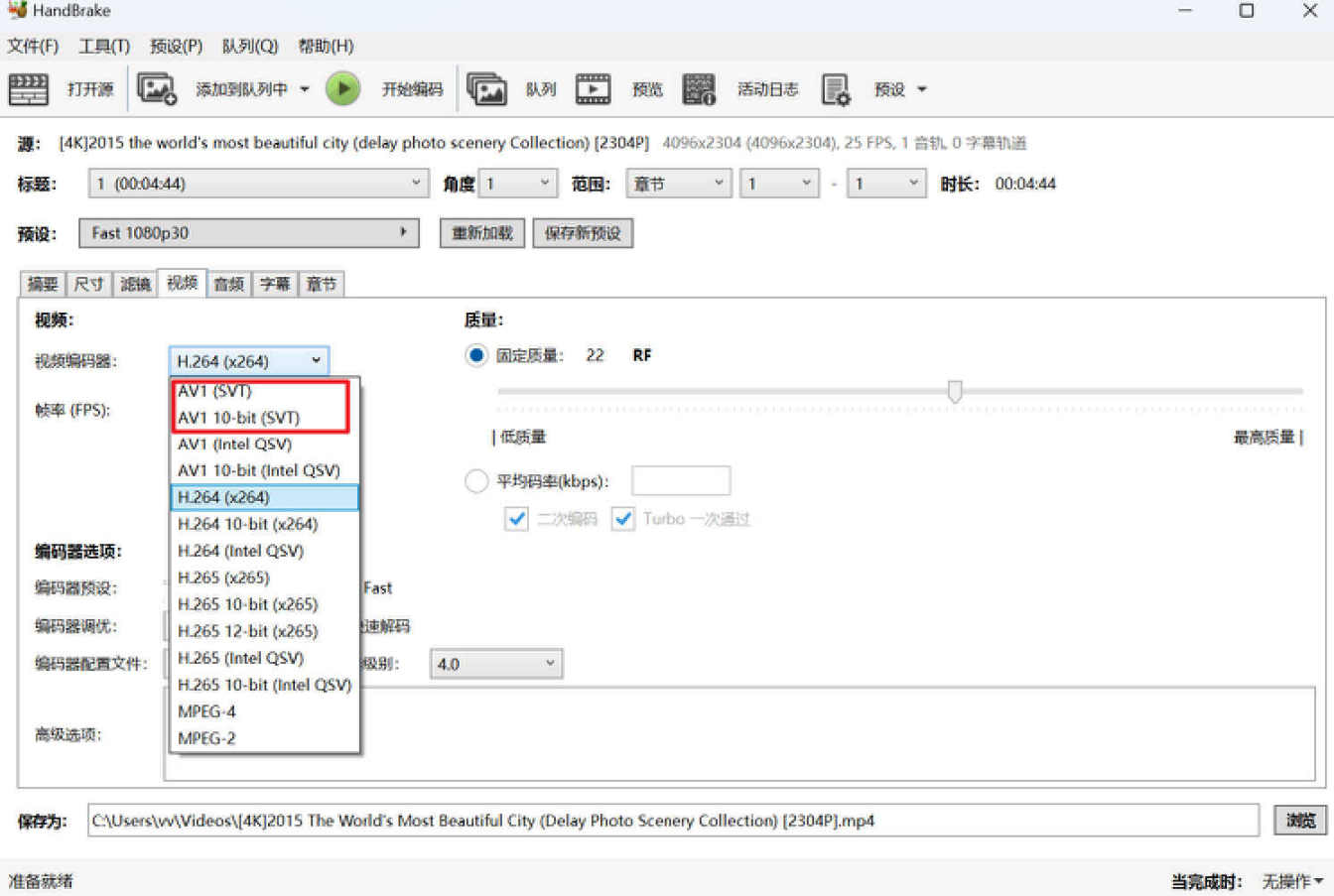Select the 平均码率(kbps) radio button

[x=476, y=481]
